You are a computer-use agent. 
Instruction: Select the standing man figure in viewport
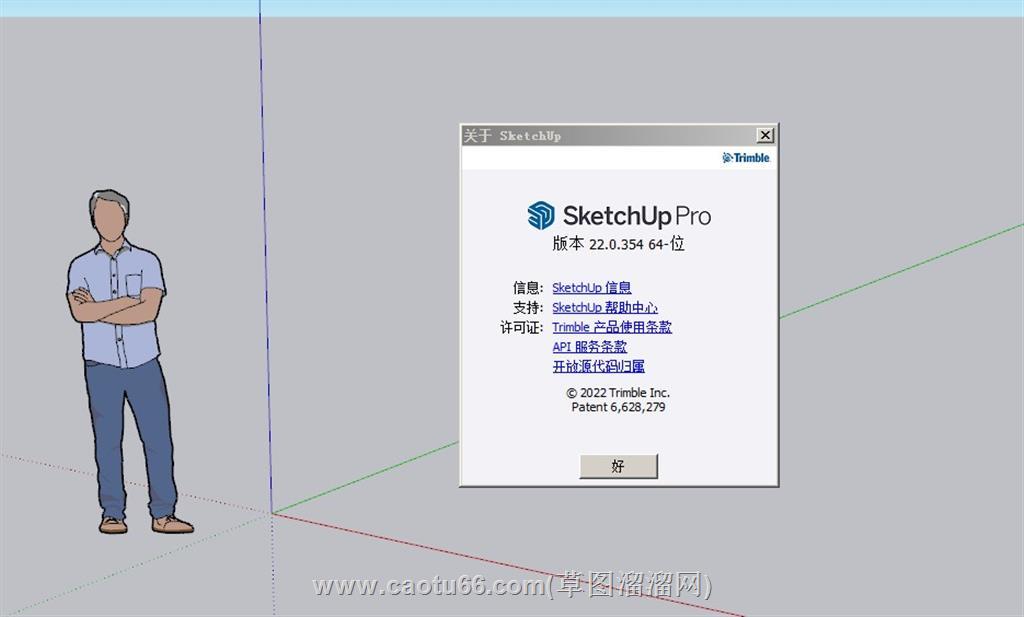(124, 361)
